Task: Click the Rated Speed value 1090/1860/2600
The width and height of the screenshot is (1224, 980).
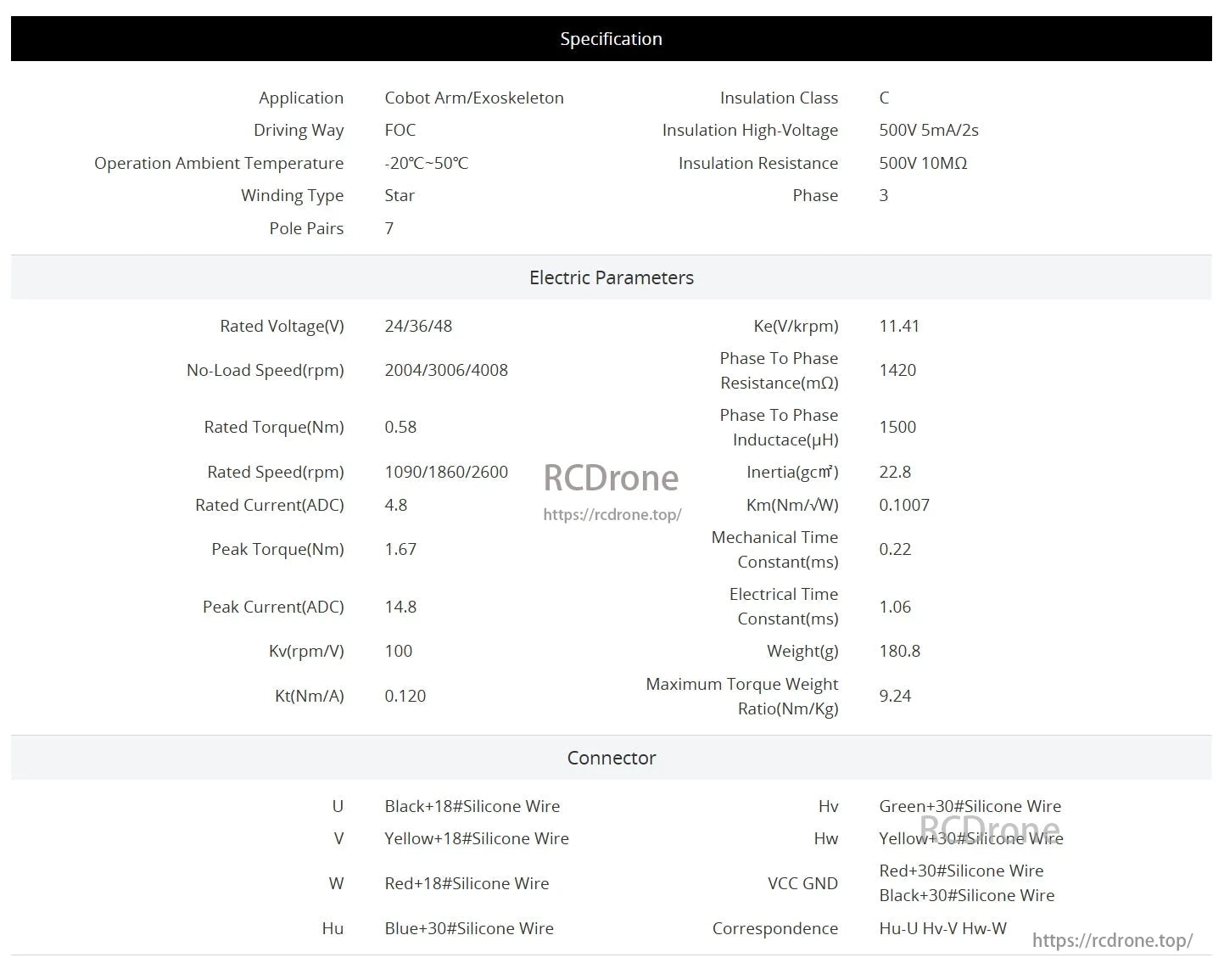Action: pyautogui.click(x=446, y=472)
